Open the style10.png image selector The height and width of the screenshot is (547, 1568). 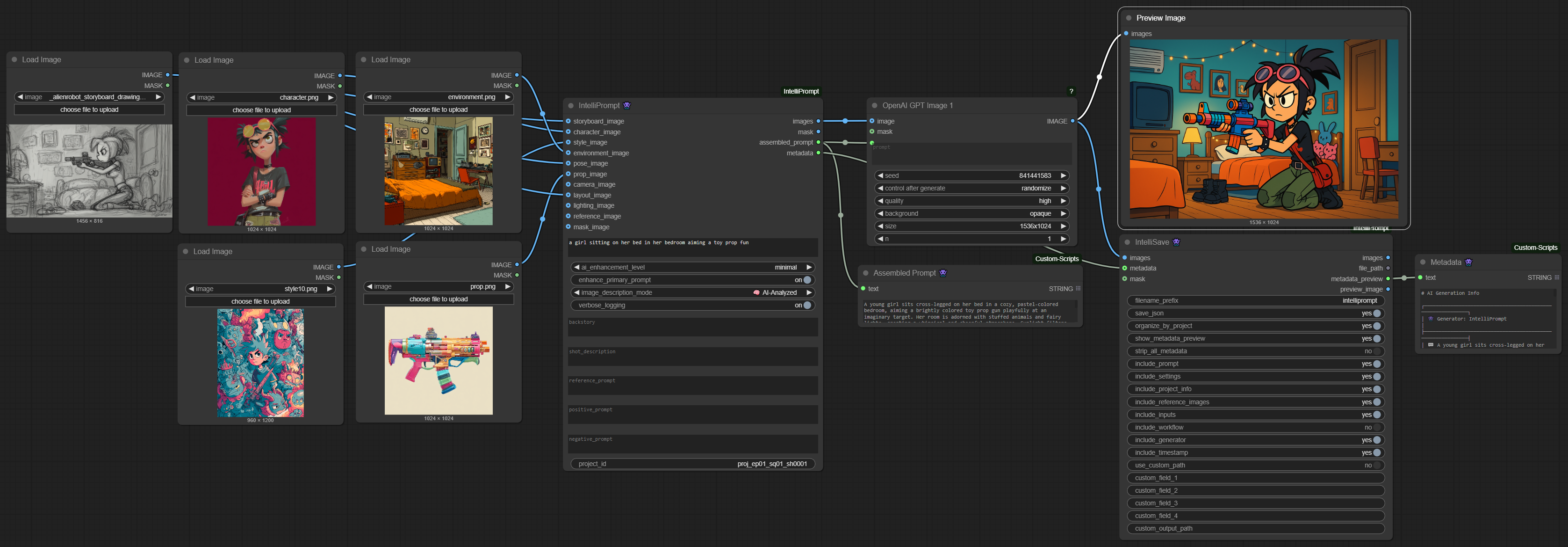point(260,289)
